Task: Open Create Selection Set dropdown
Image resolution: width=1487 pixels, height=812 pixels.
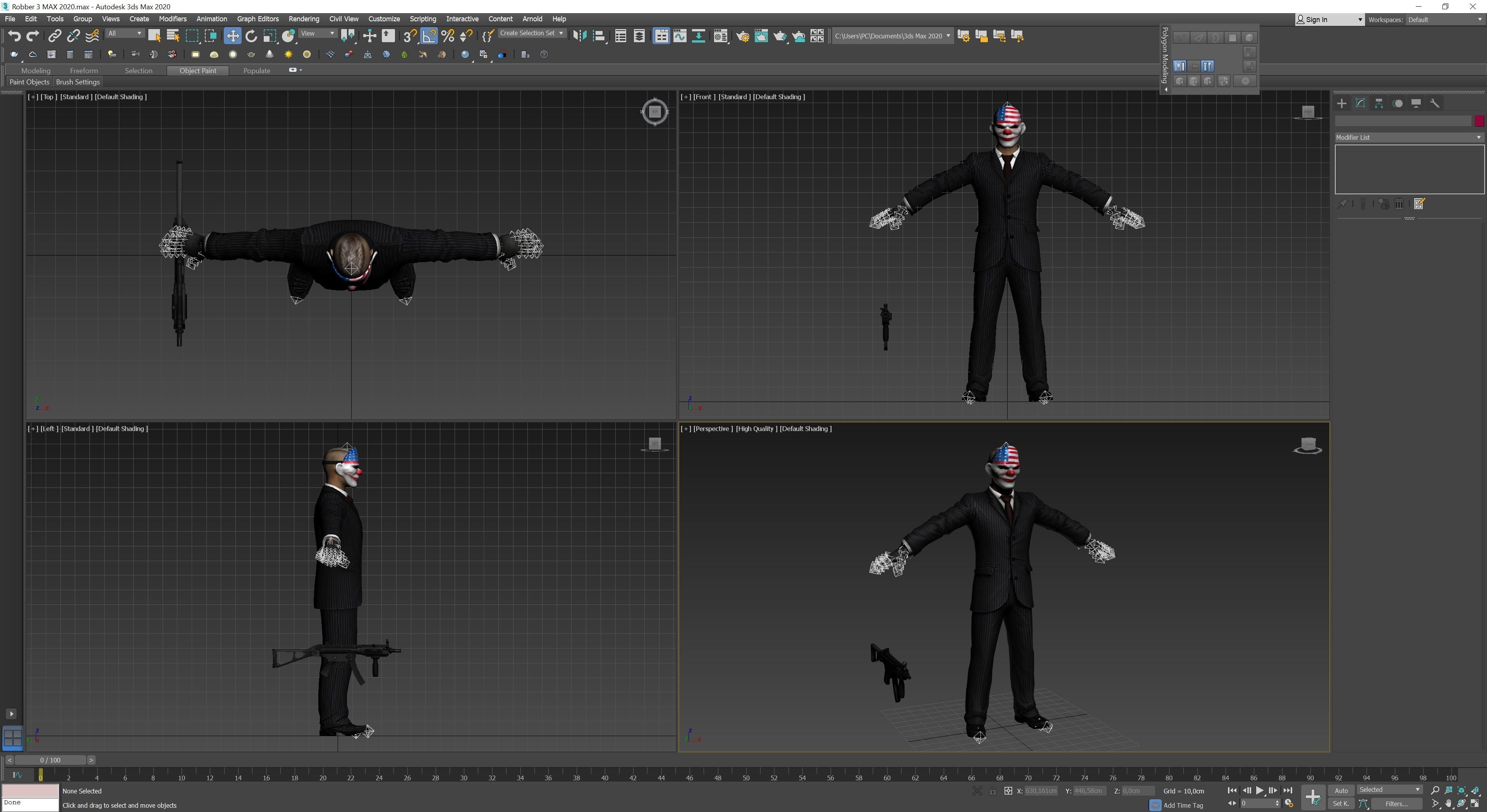Action: tap(532, 33)
